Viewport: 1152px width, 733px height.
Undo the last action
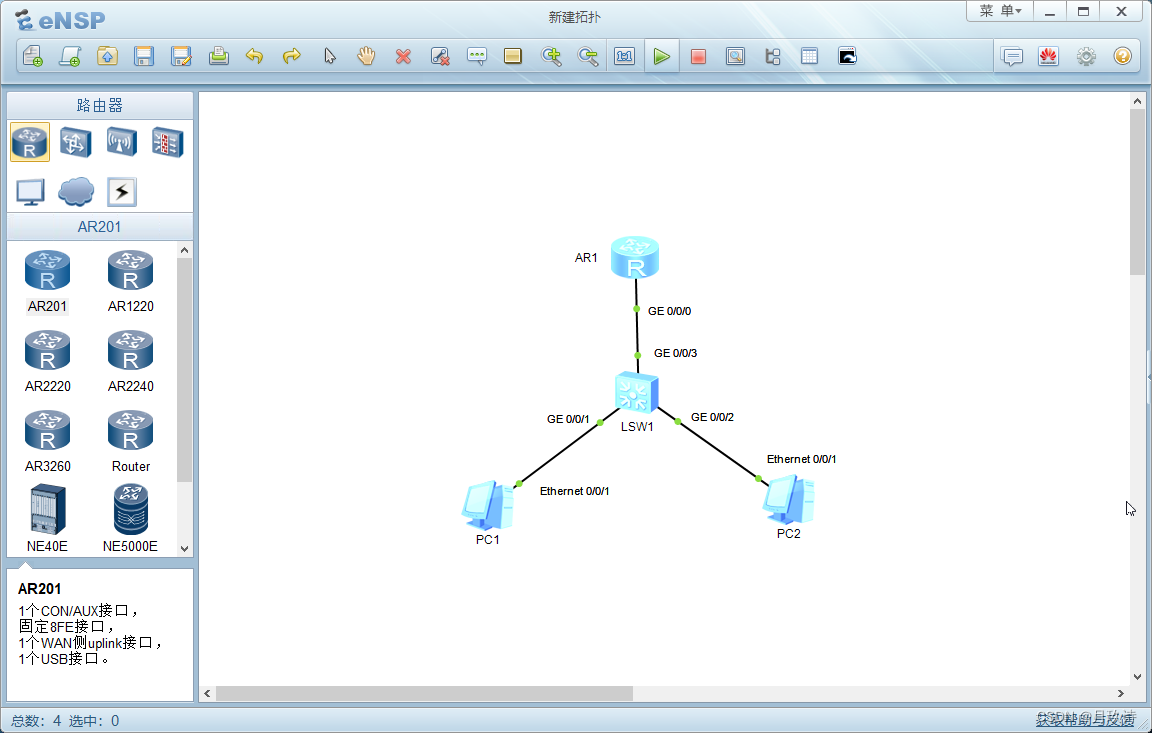(x=255, y=57)
